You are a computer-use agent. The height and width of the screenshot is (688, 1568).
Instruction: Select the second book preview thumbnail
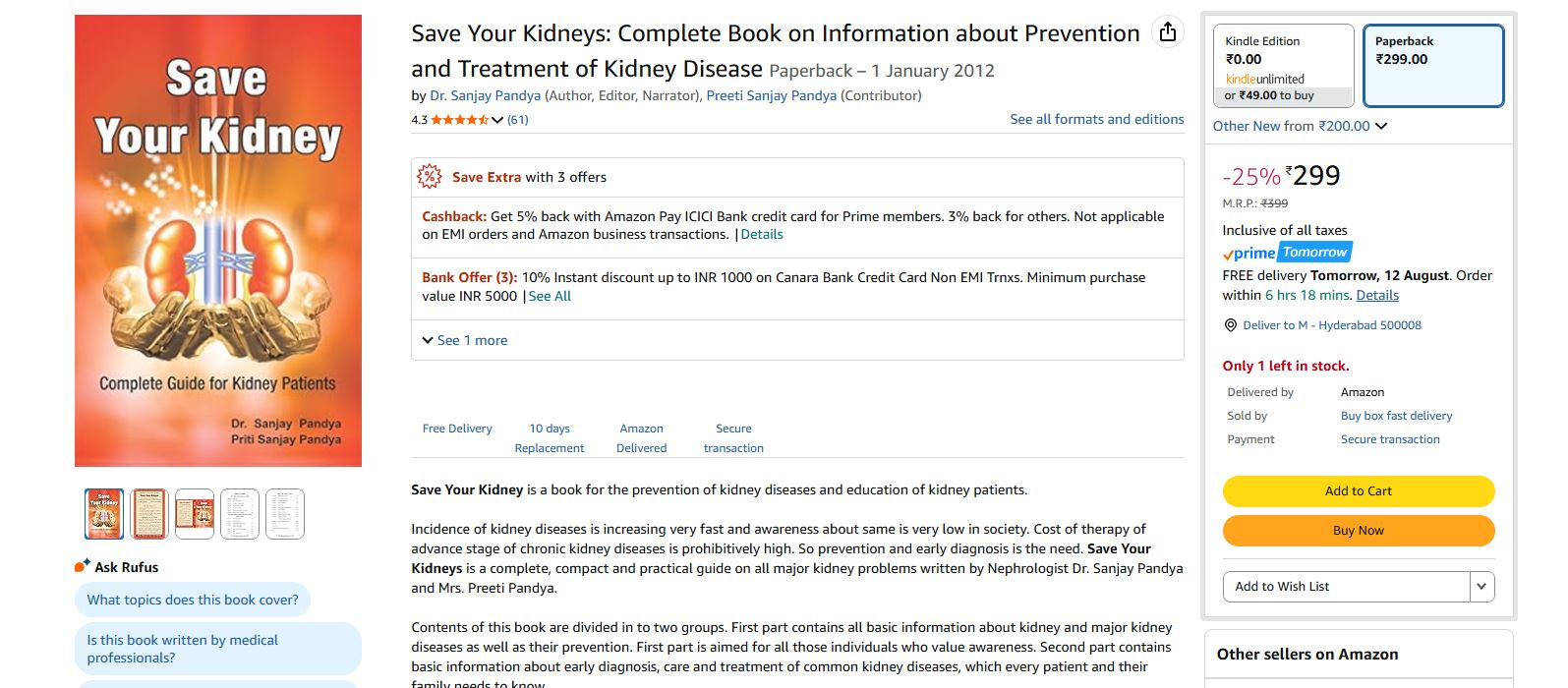coord(149,513)
